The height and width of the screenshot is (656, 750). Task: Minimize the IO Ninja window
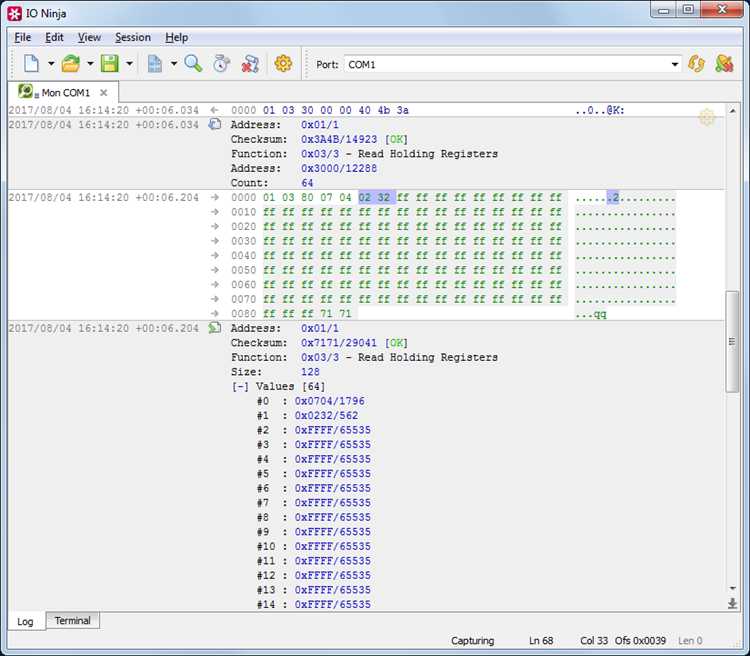point(663,11)
